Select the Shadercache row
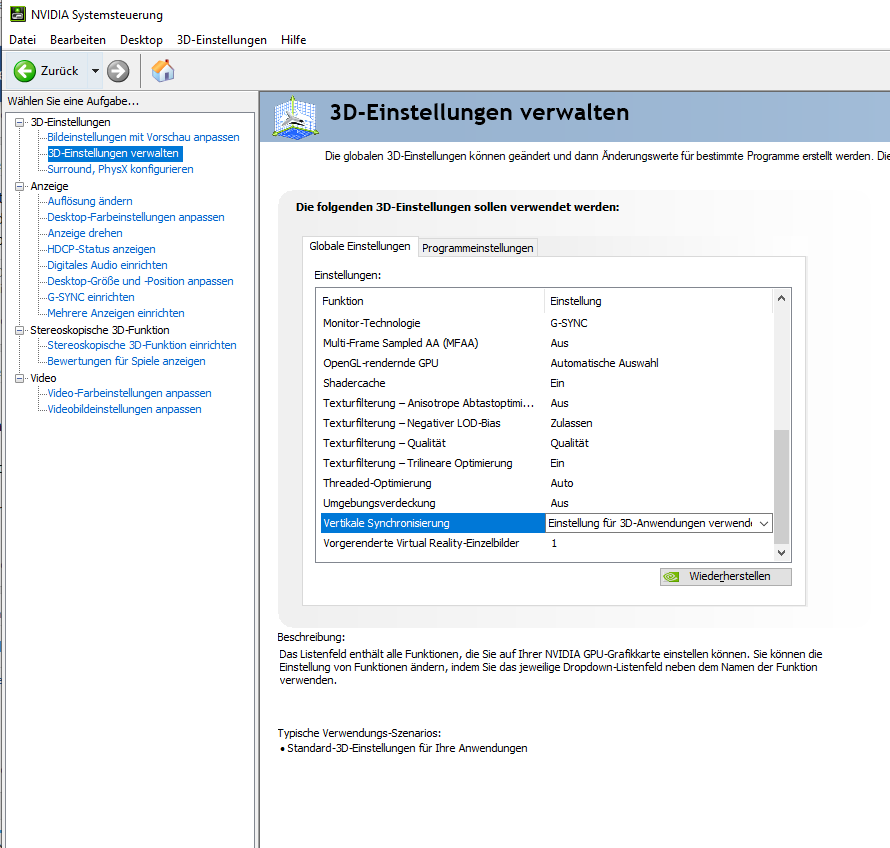This screenshot has width=890, height=848. tap(545, 383)
